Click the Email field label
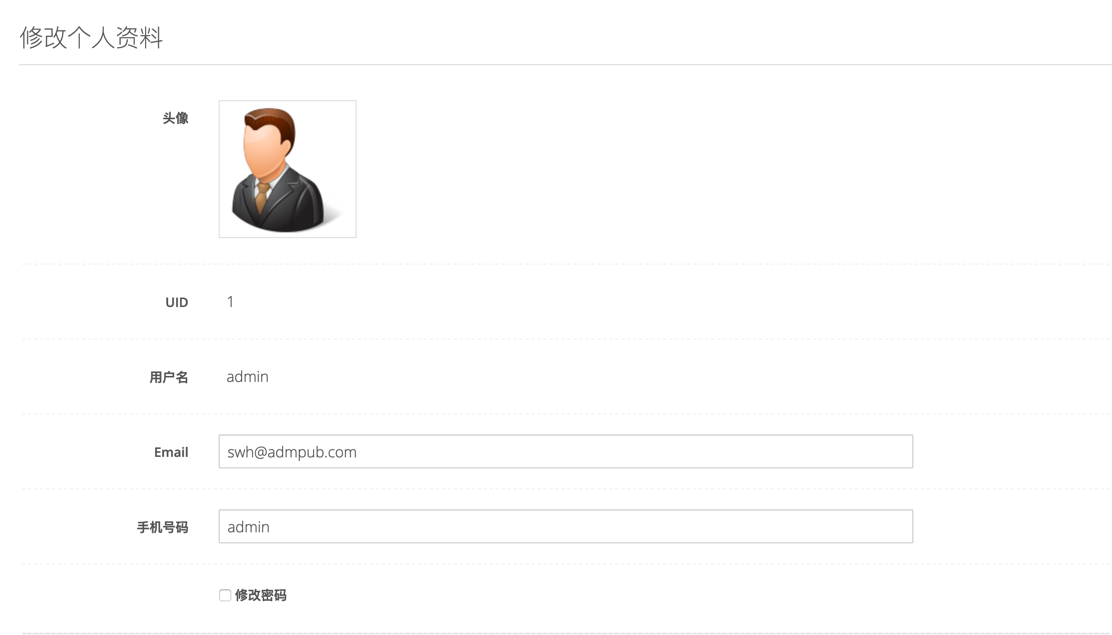This screenshot has height=635, width=1112. tap(171, 452)
